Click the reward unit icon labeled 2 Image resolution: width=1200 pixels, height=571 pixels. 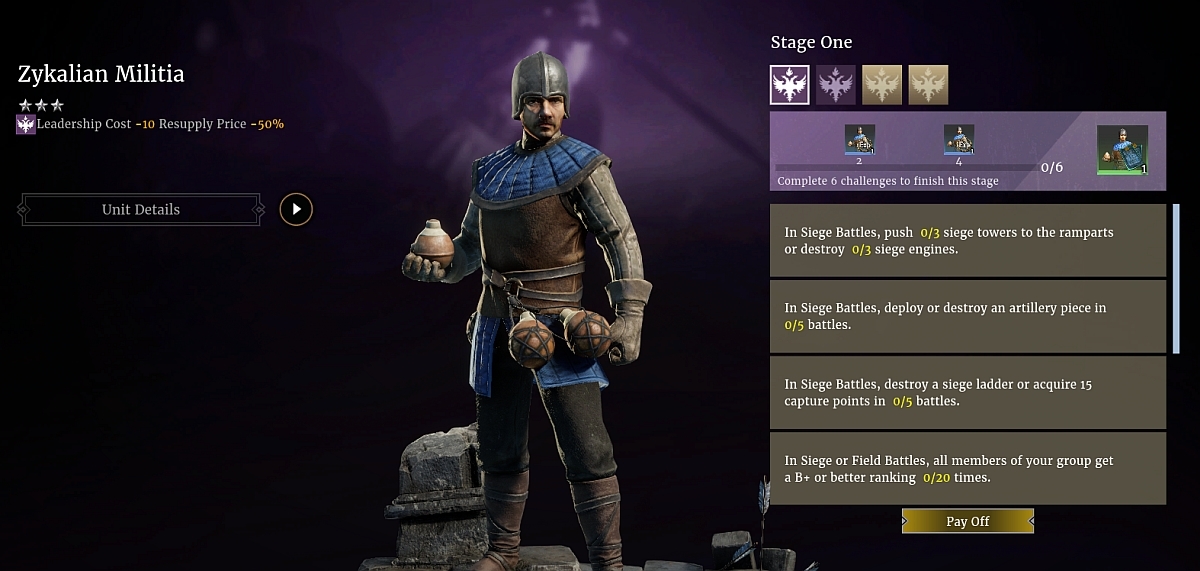click(860, 140)
